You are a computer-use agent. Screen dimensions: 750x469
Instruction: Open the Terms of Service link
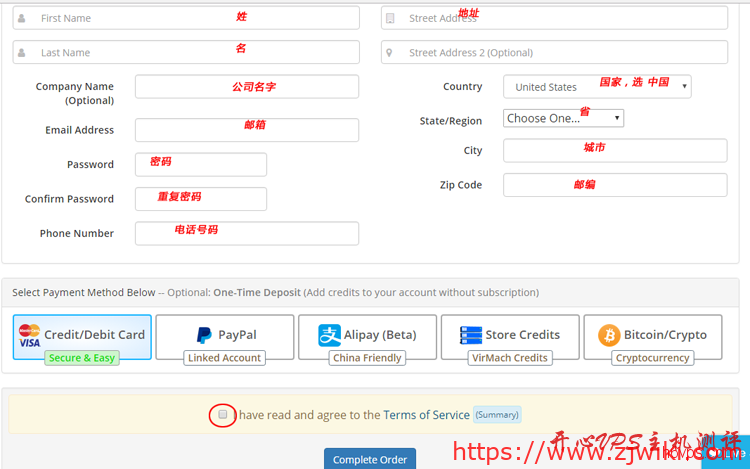[x=426, y=415]
